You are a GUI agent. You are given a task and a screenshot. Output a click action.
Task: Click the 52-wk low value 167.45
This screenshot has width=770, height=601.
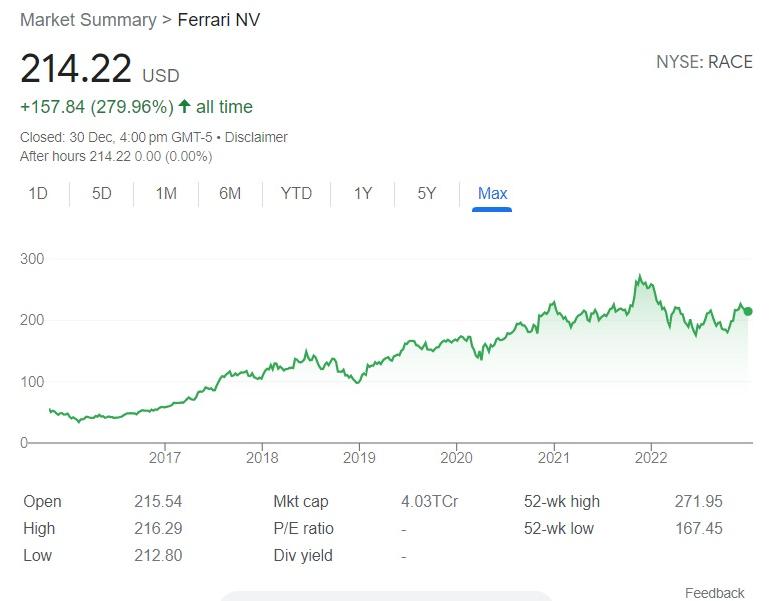click(698, 528)
